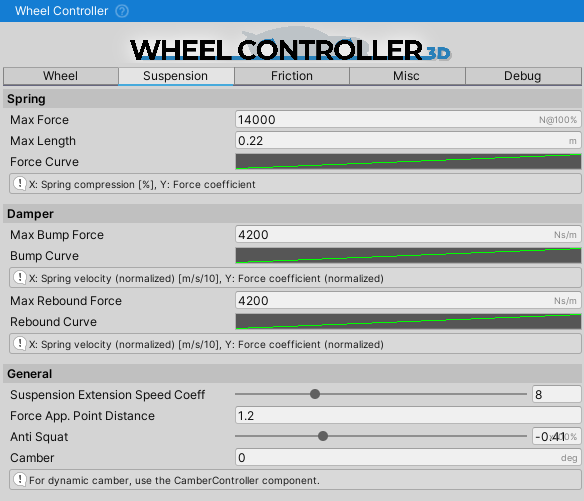Click the General section header
This screenshot has width=584, height=501.
click(292, 374)
